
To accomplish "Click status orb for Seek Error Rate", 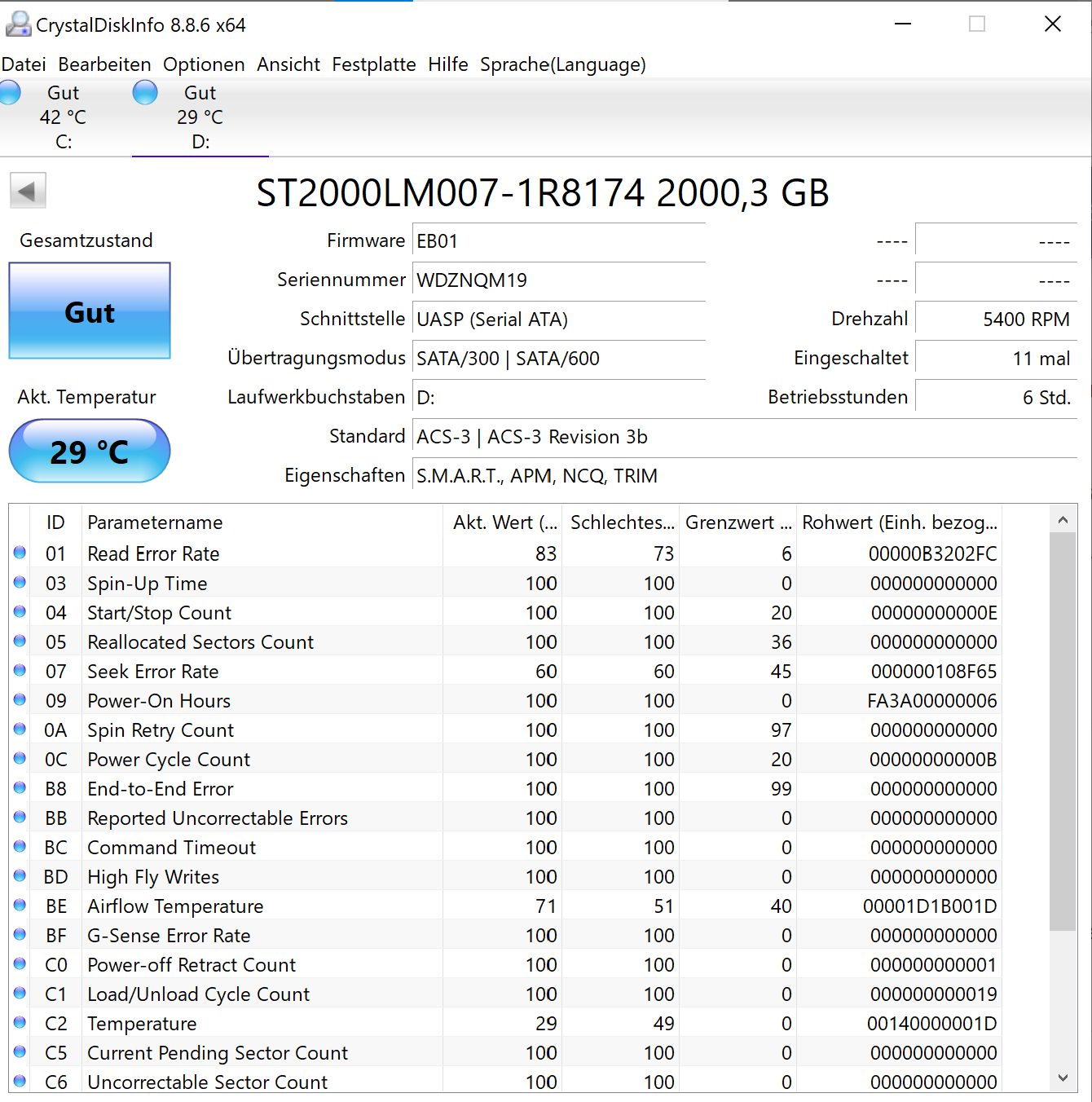I will (x=20, y=670).
